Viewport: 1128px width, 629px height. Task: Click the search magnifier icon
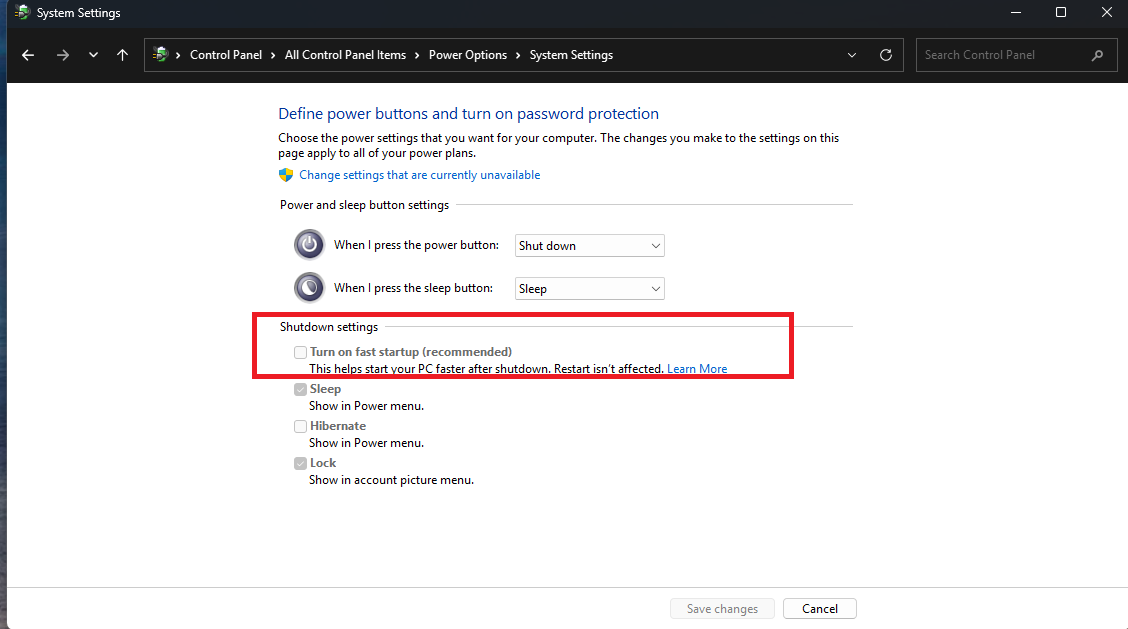click(1097, 55)
